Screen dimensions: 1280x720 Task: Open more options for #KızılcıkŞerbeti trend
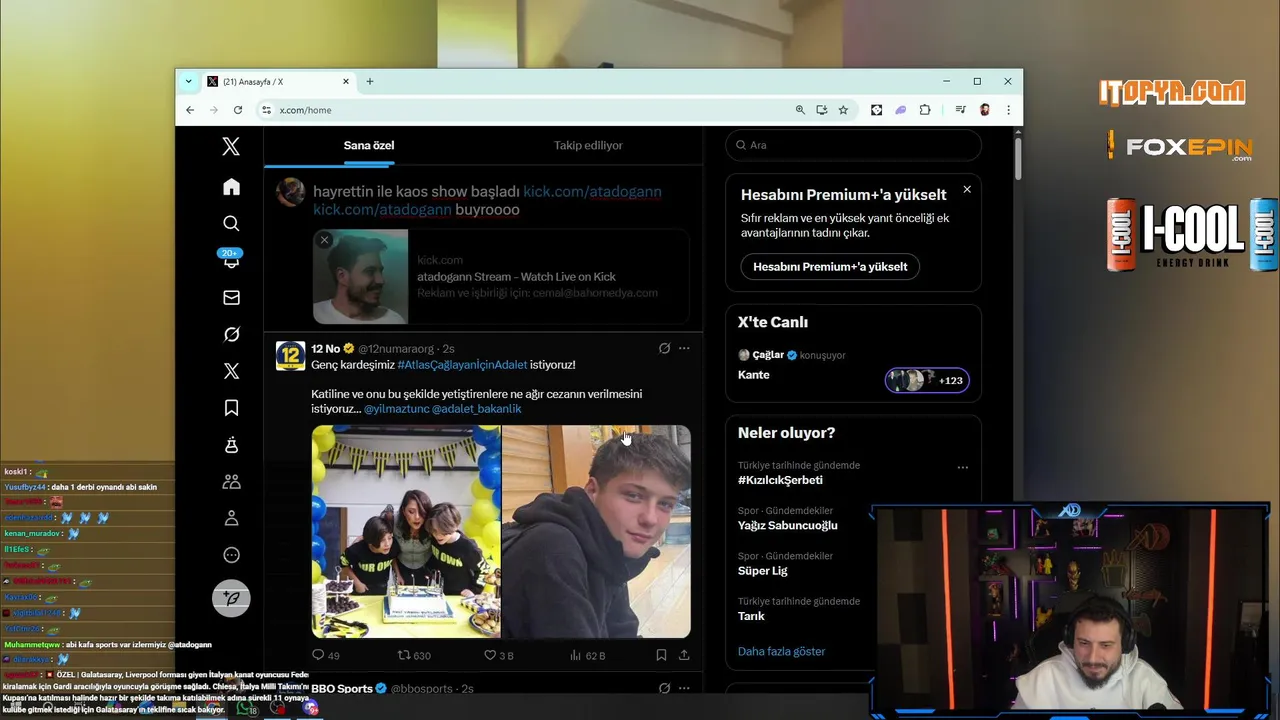(963, 467)
